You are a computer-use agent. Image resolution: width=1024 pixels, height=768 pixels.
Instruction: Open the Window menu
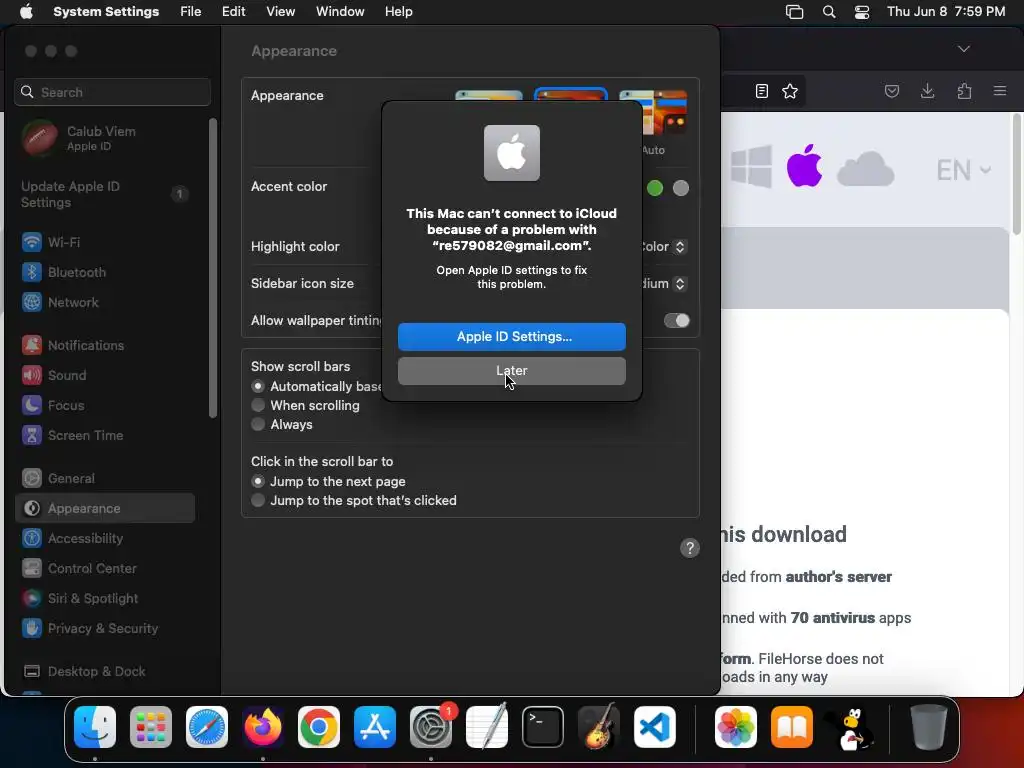point(340,12)
